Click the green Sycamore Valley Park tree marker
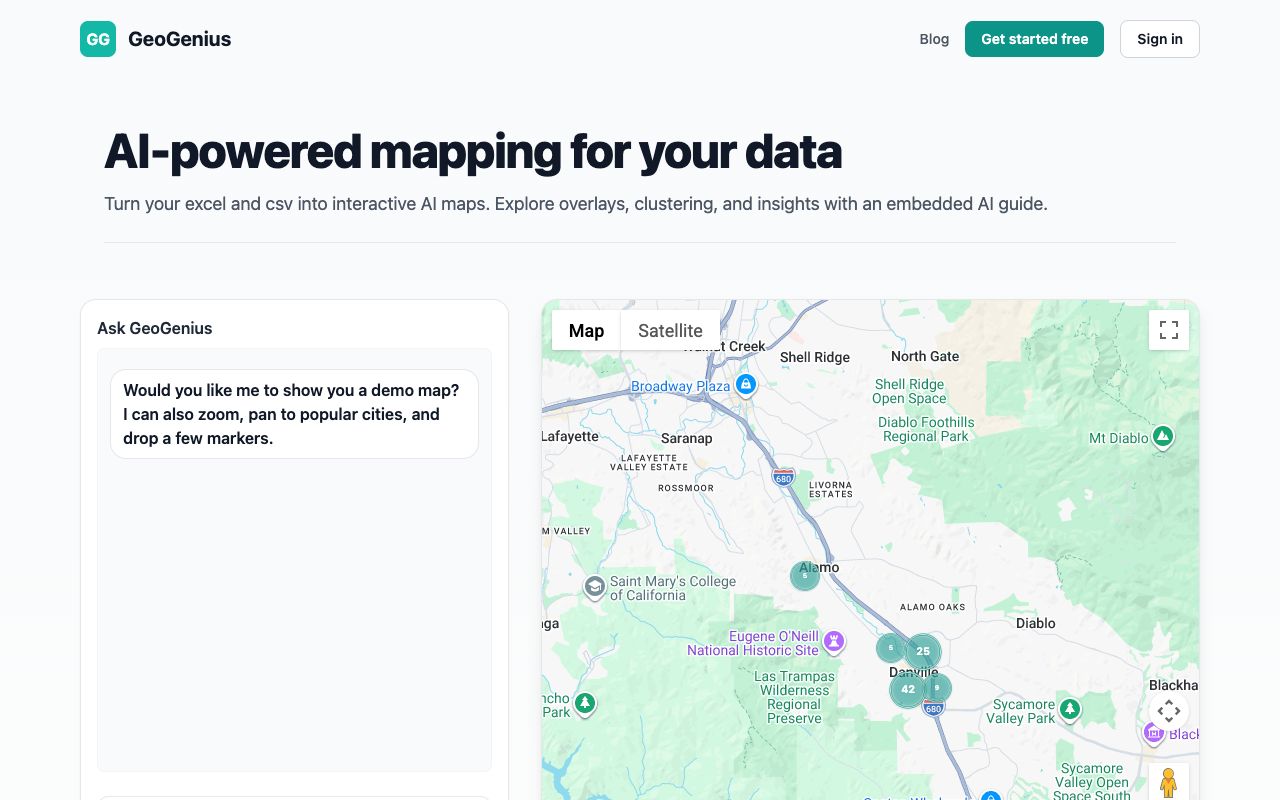Screen dimensions: 1280x800 (x=1069, y=708)
